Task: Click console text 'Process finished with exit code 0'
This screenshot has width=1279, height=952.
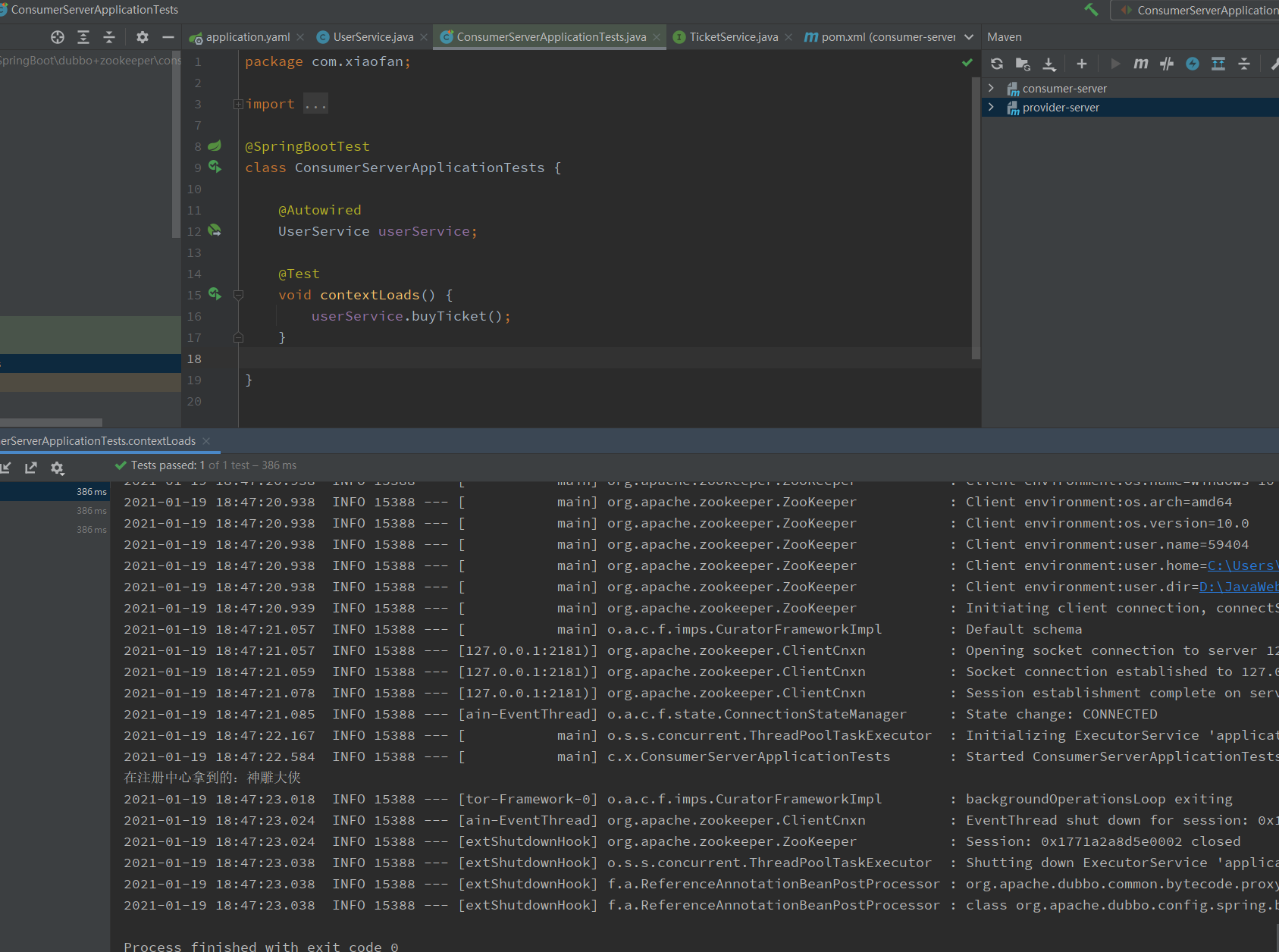Action: tap(261, 947)
